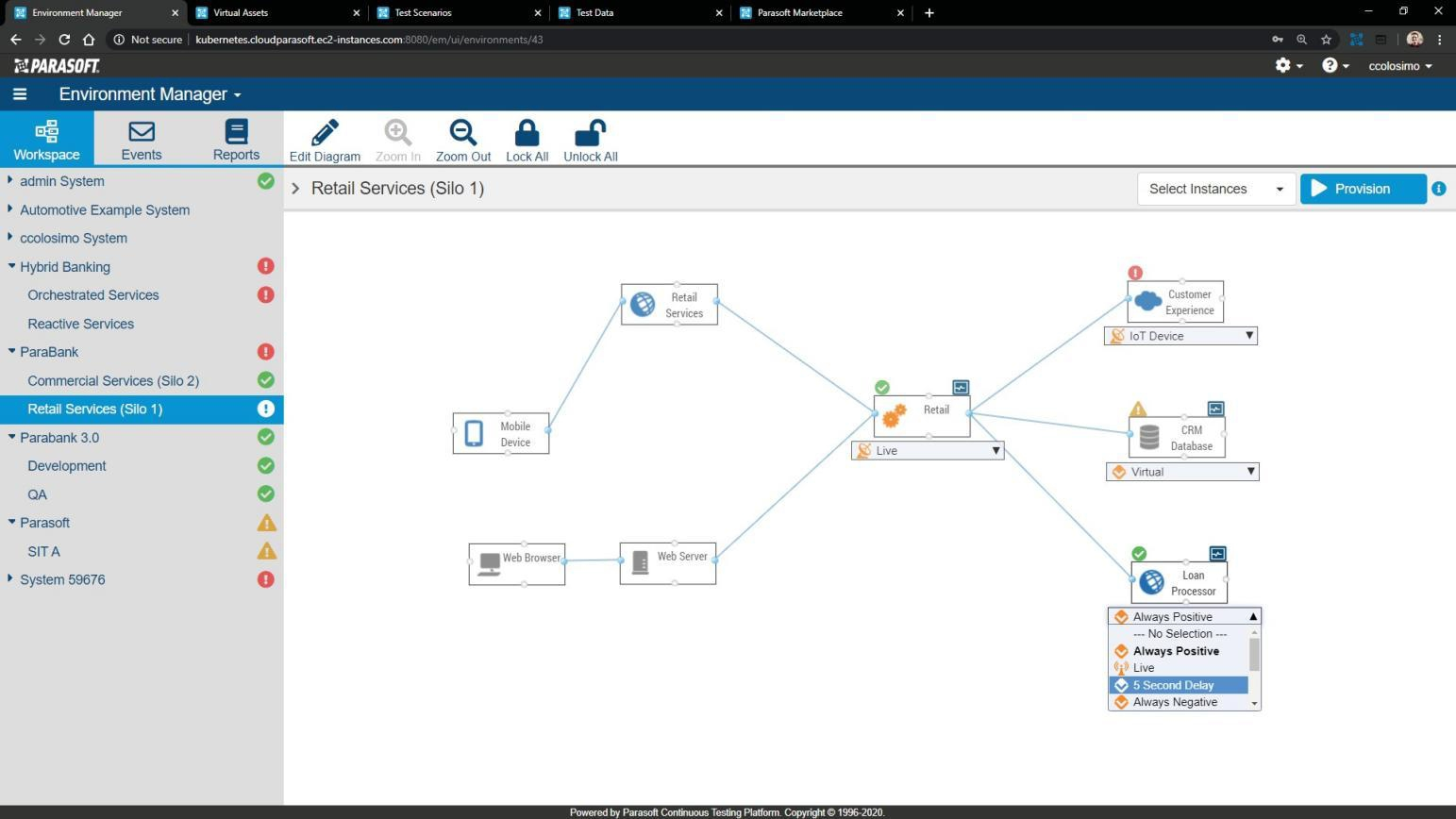This screenshot has height=819, width=1456.
Task: Click green check badge above Retail node
Action: click(x=881, y=387)
